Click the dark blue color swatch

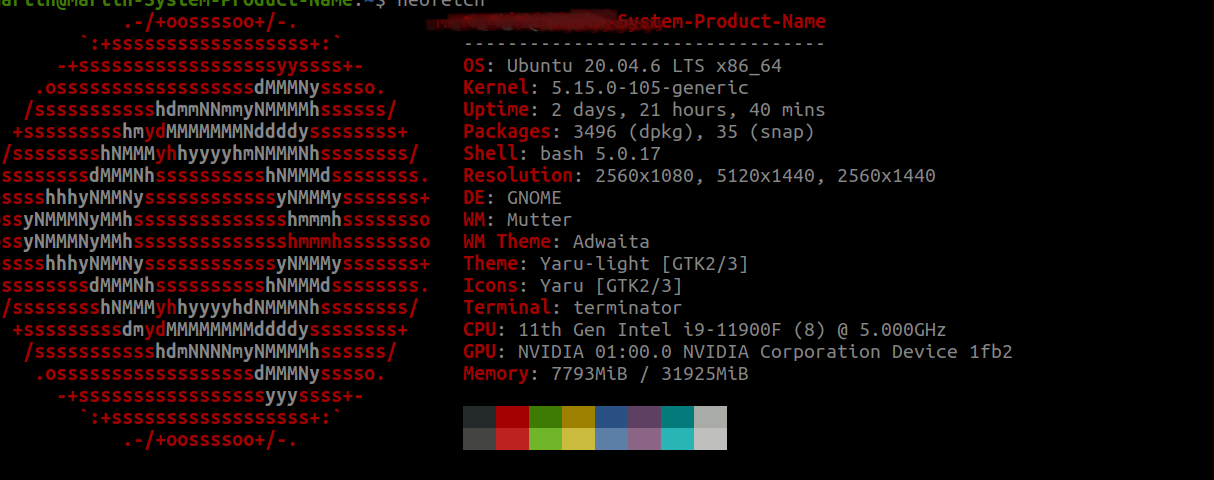[611, 417]
